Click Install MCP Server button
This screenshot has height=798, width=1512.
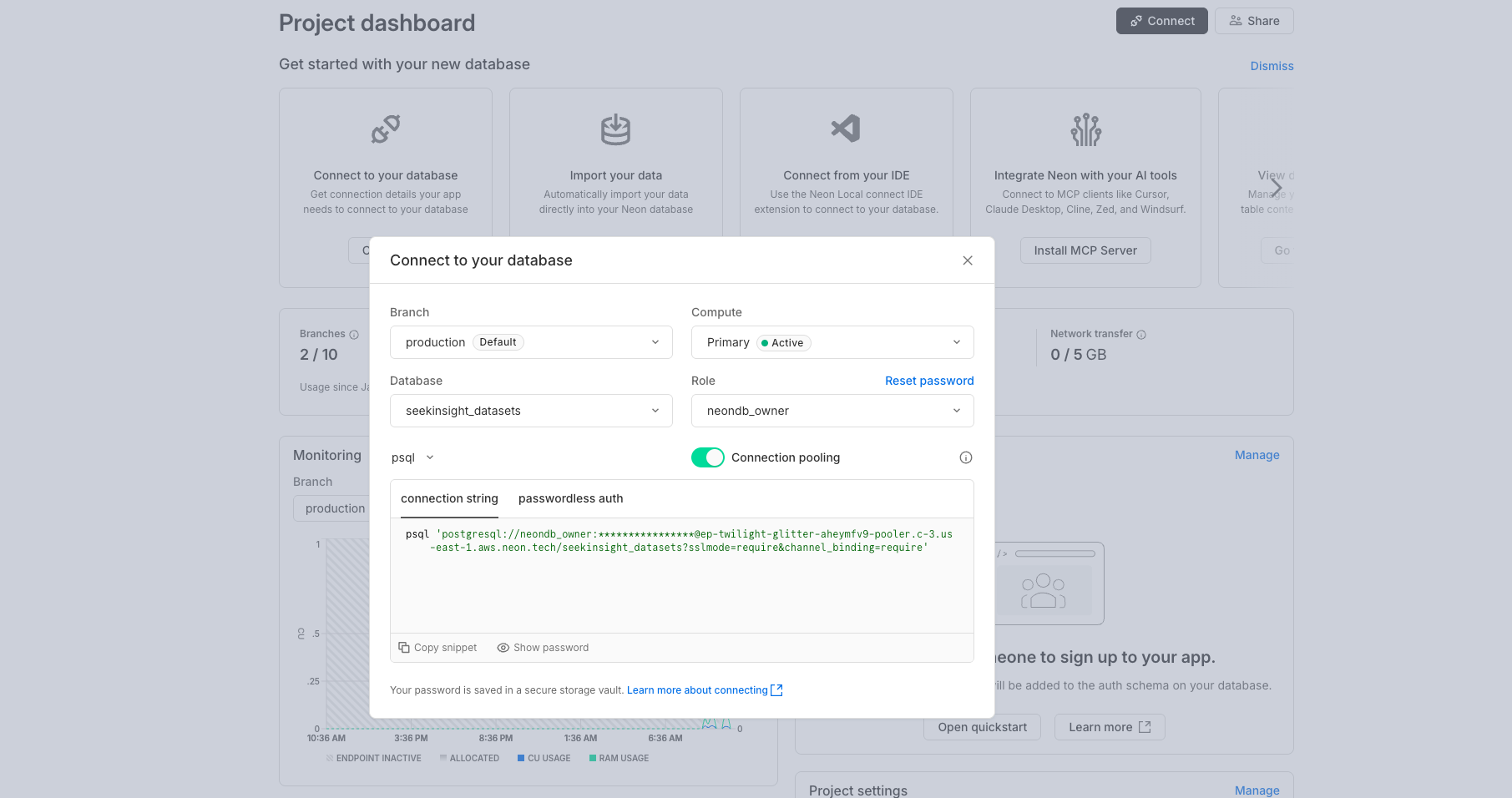1085,250
